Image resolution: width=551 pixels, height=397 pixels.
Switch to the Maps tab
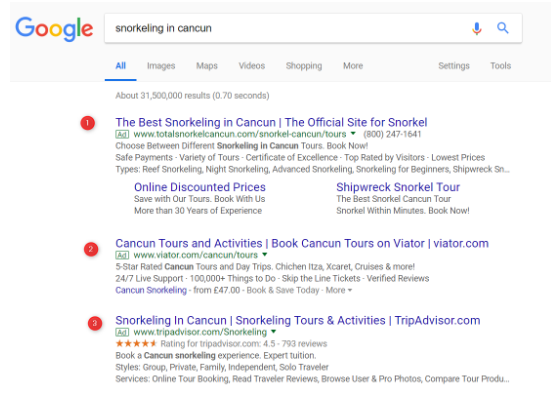click(207, 66)
